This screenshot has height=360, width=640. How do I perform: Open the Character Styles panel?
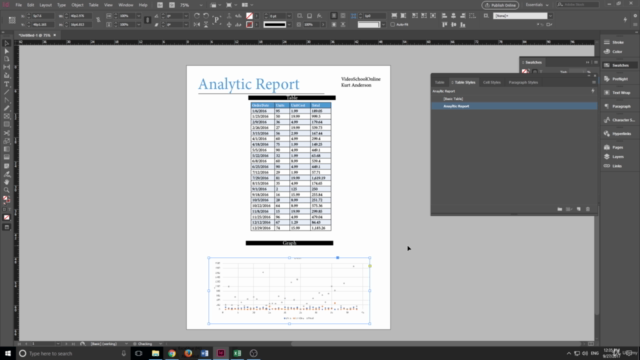(618, 120)
